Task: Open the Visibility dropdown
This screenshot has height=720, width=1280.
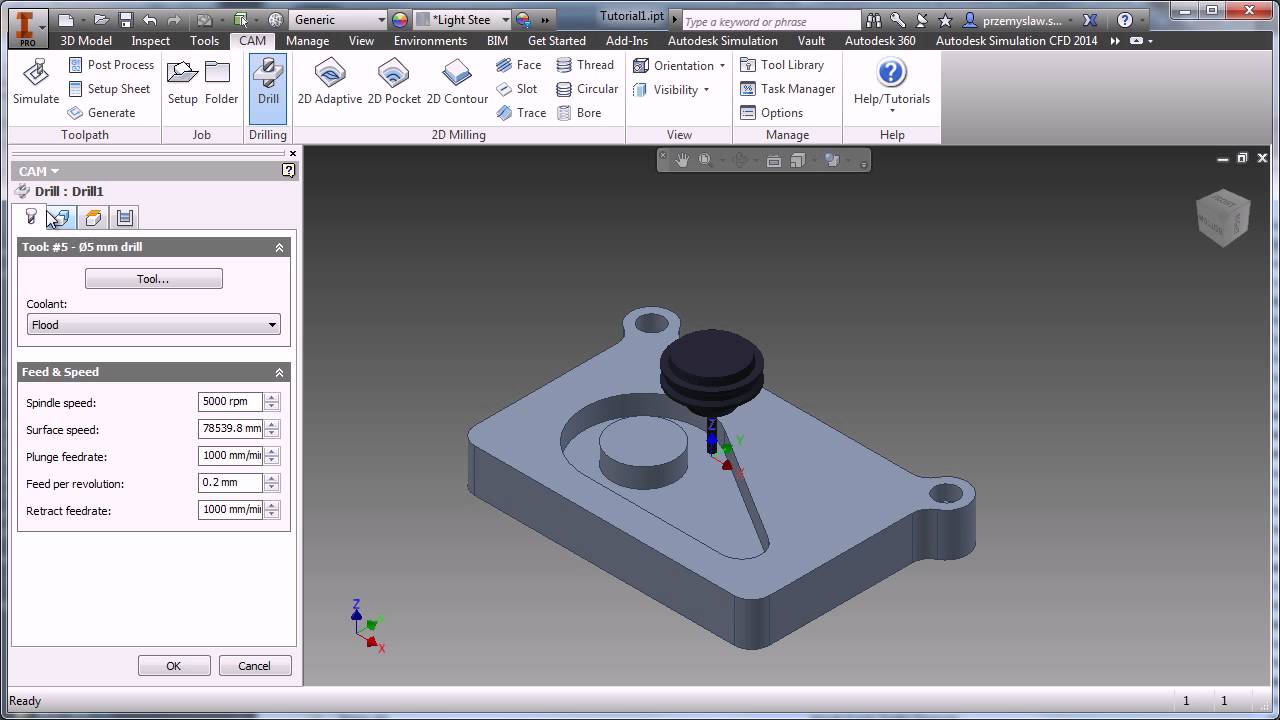Action: (671, 89)
